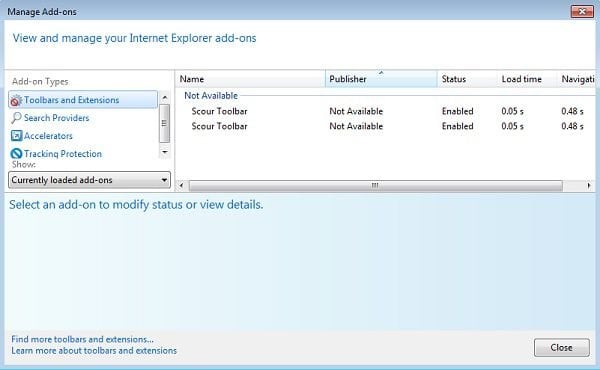600x370 pixels.
Task: Click 0.48 s navigation time in first row
Action: point(572,111)
